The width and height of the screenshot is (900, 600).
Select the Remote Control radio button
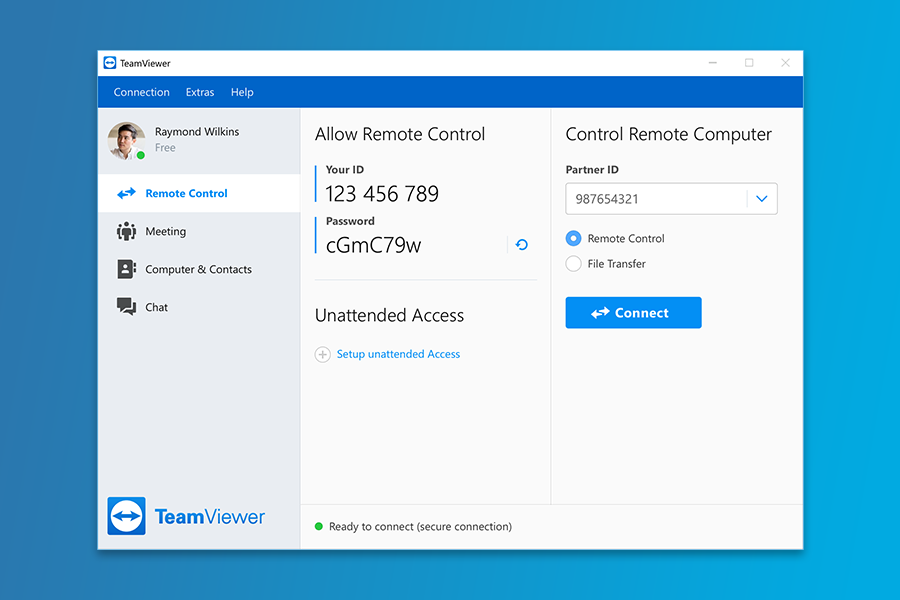[574, 238]
